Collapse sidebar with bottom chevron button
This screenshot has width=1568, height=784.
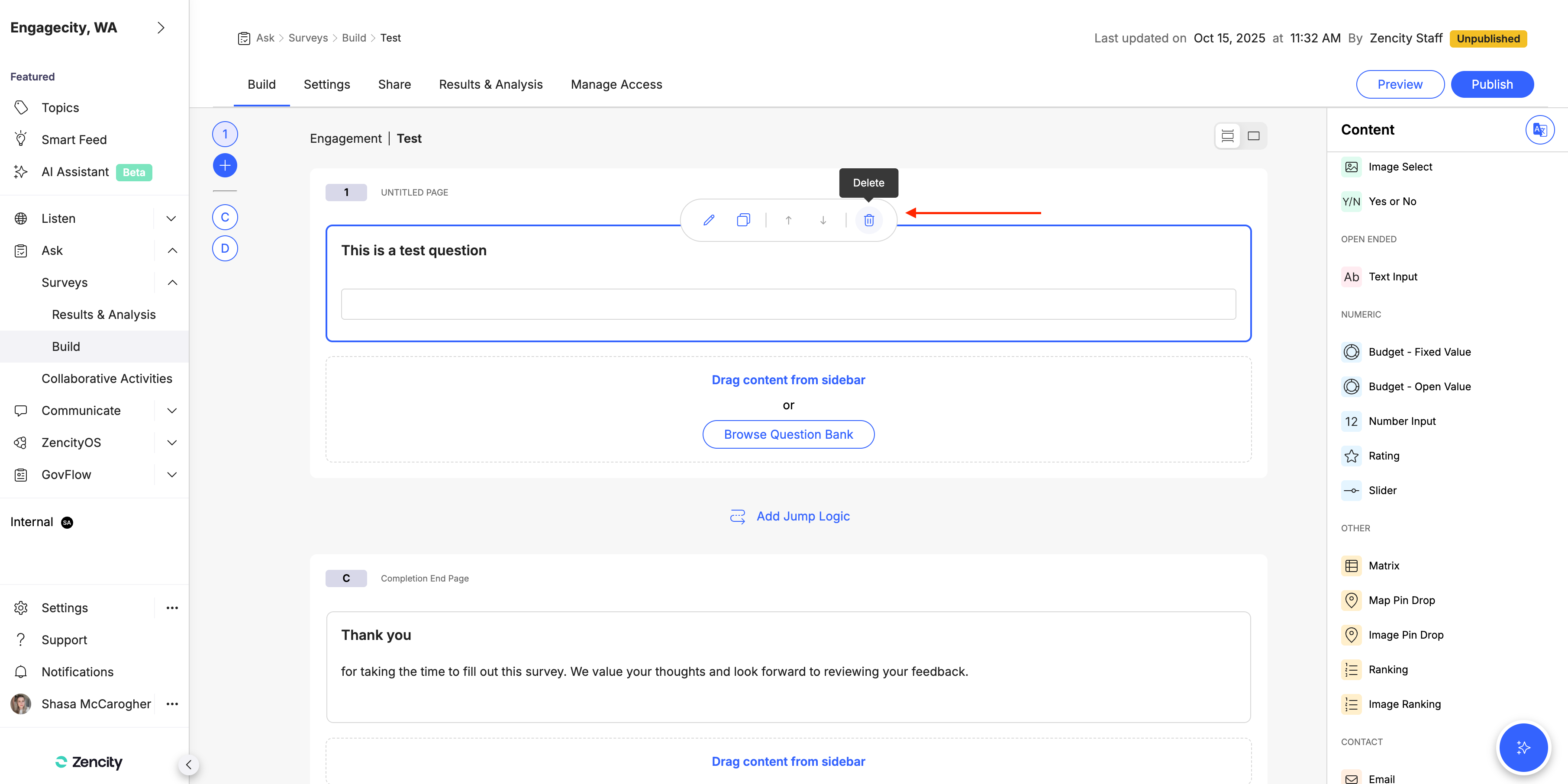click(x=189, y=765)
